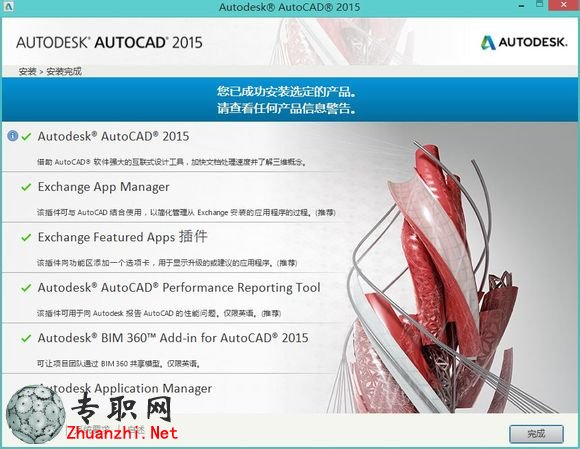Click the checkmark beside Performance Reporting Tool
The height and width of the screenshot is (449, 580).
pyautogui.click(x=26, y=288)
